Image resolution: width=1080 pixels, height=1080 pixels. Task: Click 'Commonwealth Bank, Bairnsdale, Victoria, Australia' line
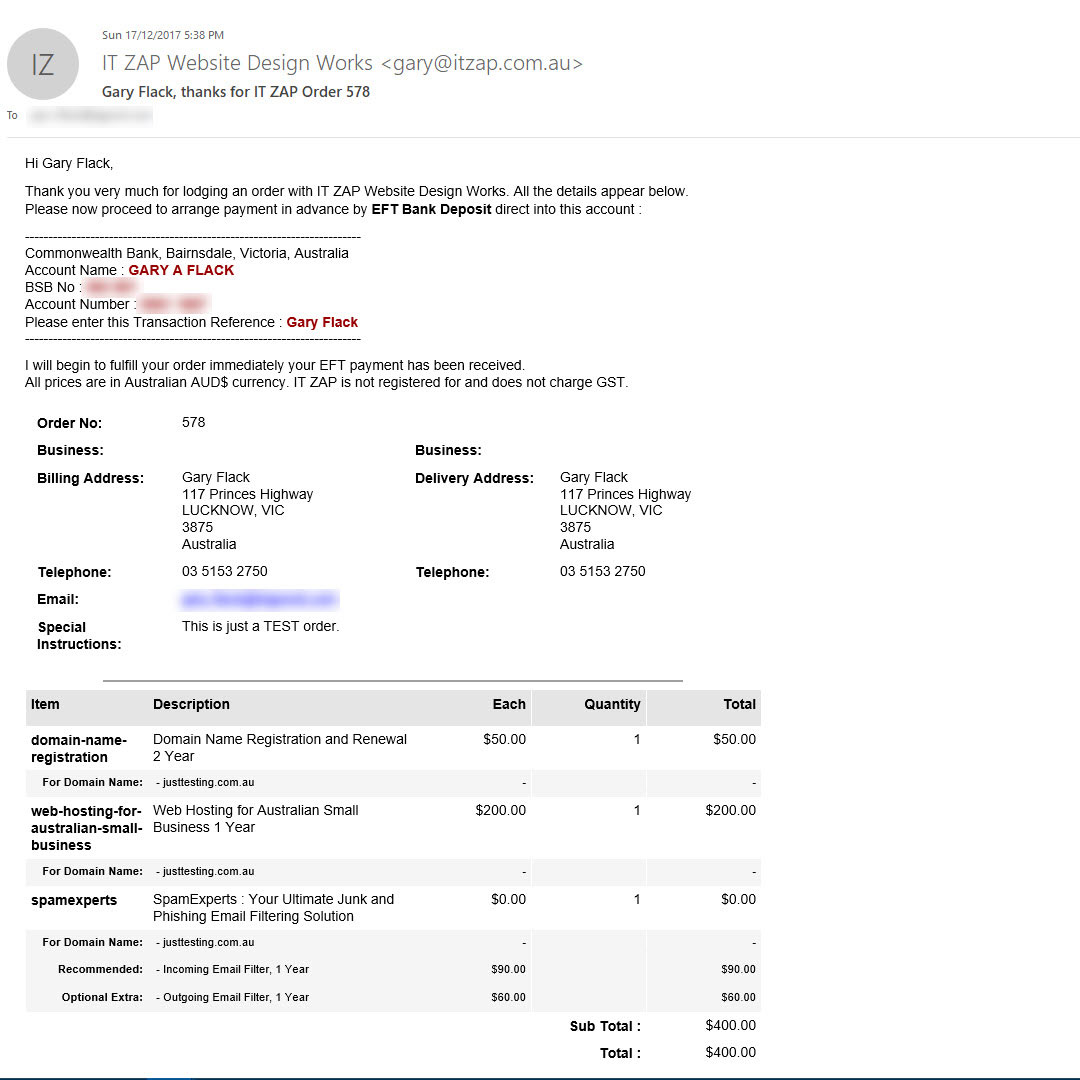tap(187, 253)
